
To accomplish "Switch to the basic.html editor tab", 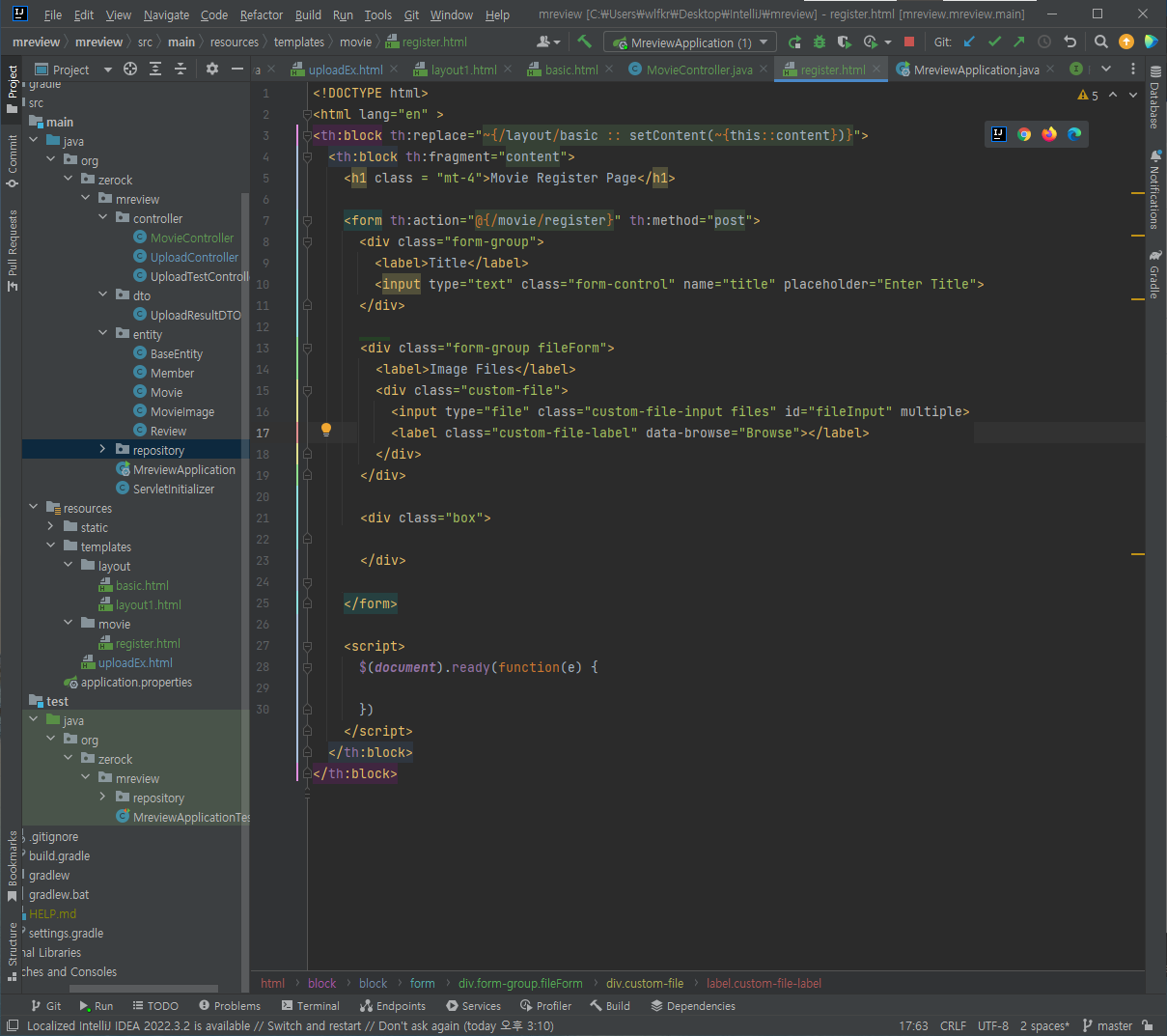I will pos(571,70).
